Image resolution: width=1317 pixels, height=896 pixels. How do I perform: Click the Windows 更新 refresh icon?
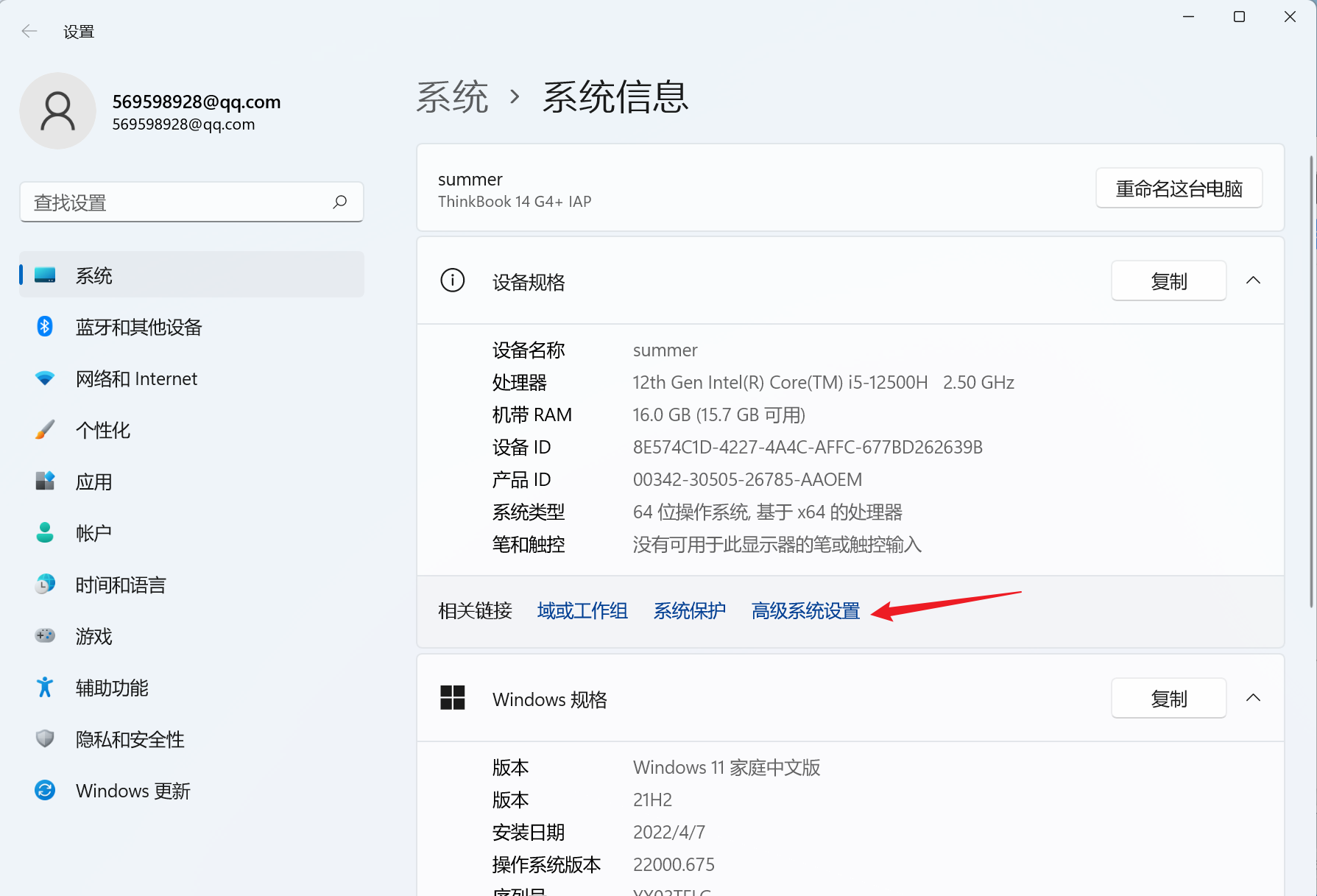45,790
